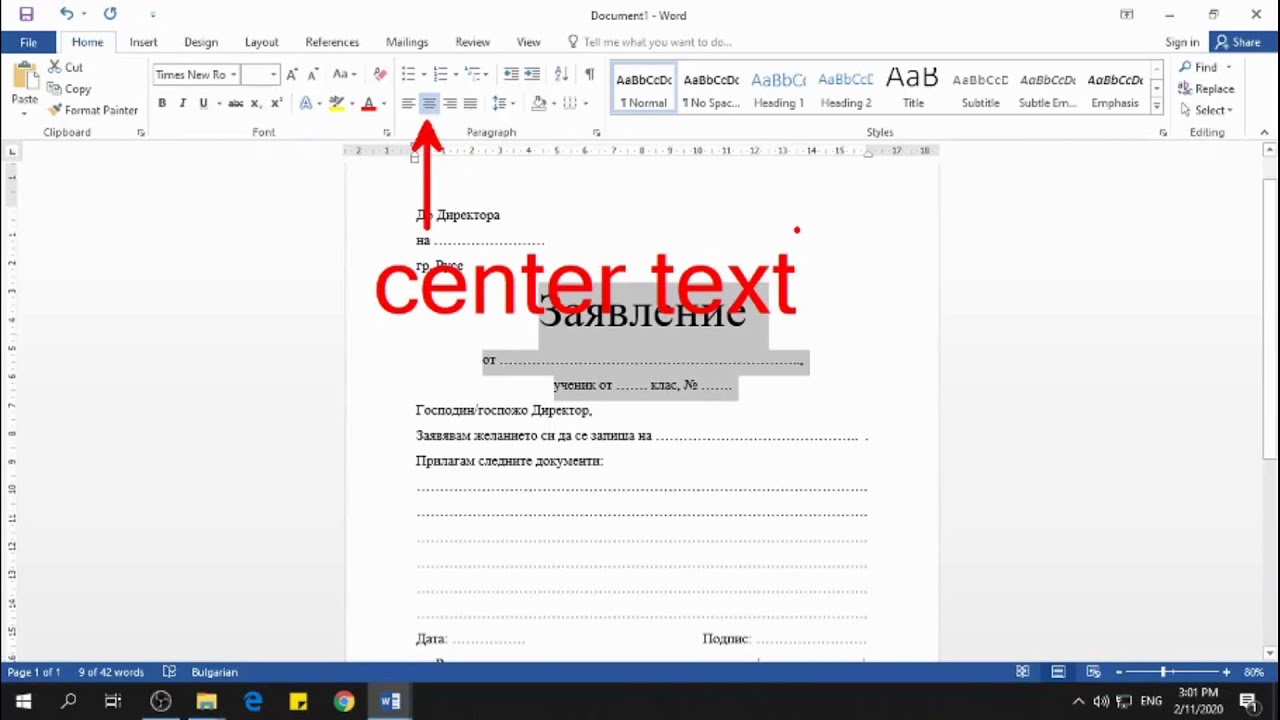Open the font name dropdown
1280x720 pixels.
[233, 74]
